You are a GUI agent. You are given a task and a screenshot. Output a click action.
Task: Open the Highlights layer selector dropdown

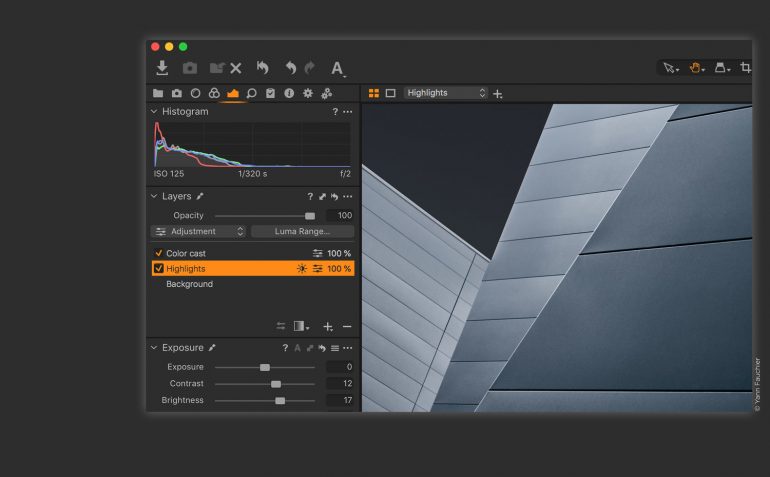[445, 93]
